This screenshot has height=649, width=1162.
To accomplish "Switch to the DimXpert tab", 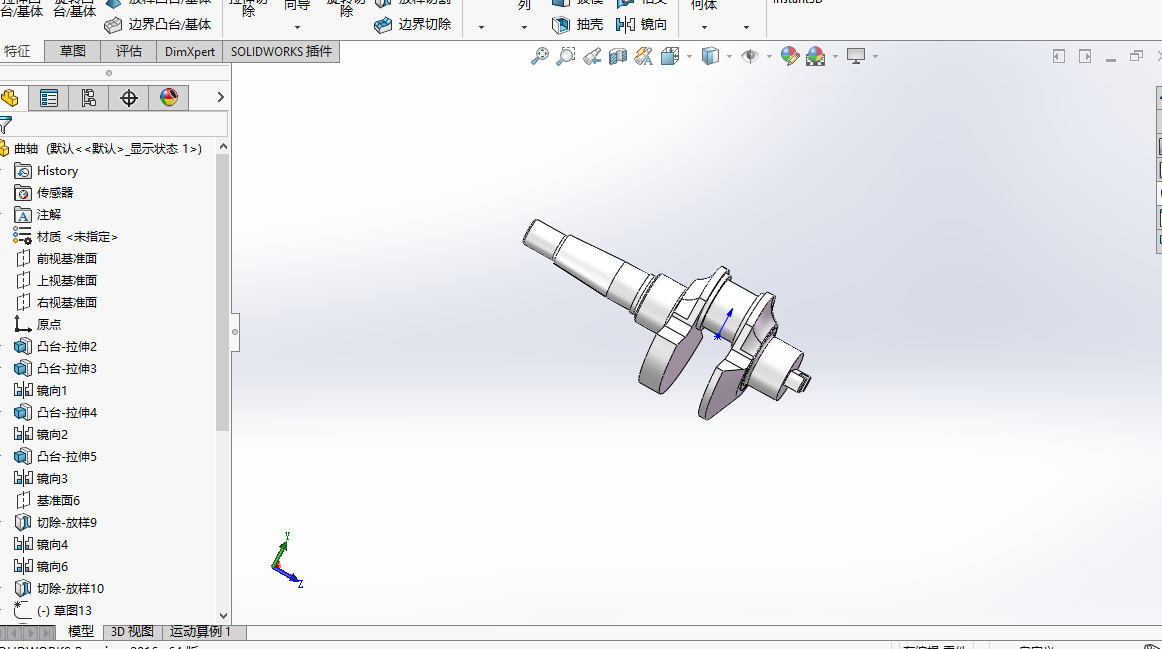I will (190, 51).
